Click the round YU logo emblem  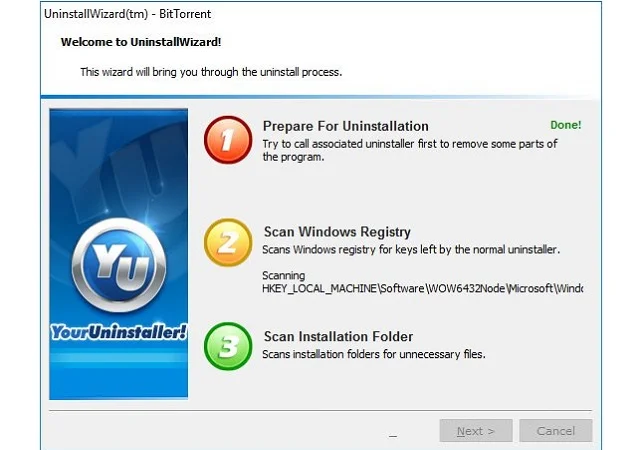click(119, 265)
